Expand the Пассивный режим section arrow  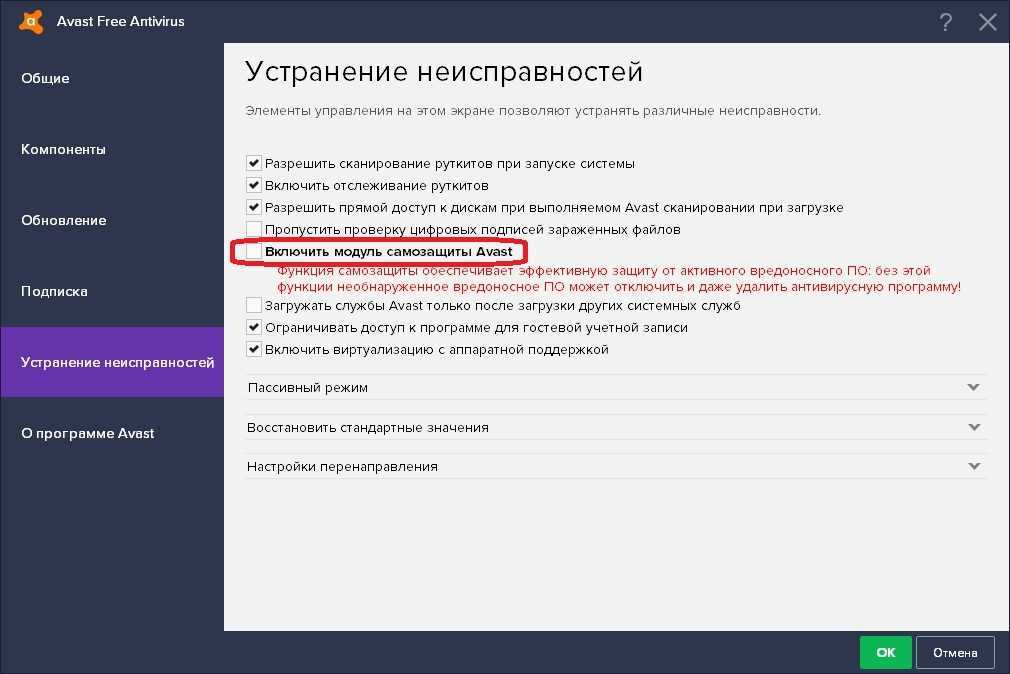pyautogui.click(x=973, y=387)
